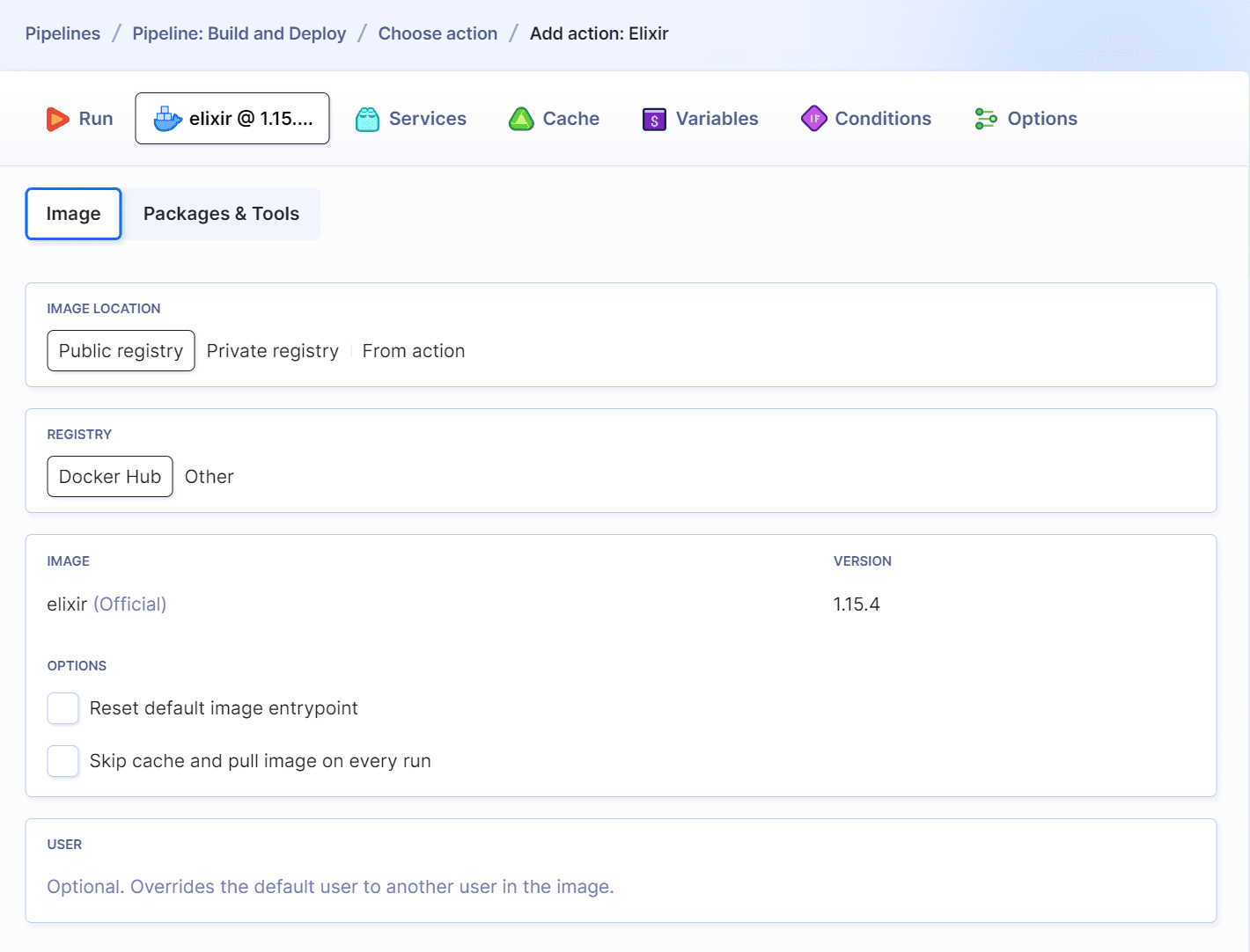Open the elixir @ 1.15 action settings

pyautogui.click(x=232, y=118)
